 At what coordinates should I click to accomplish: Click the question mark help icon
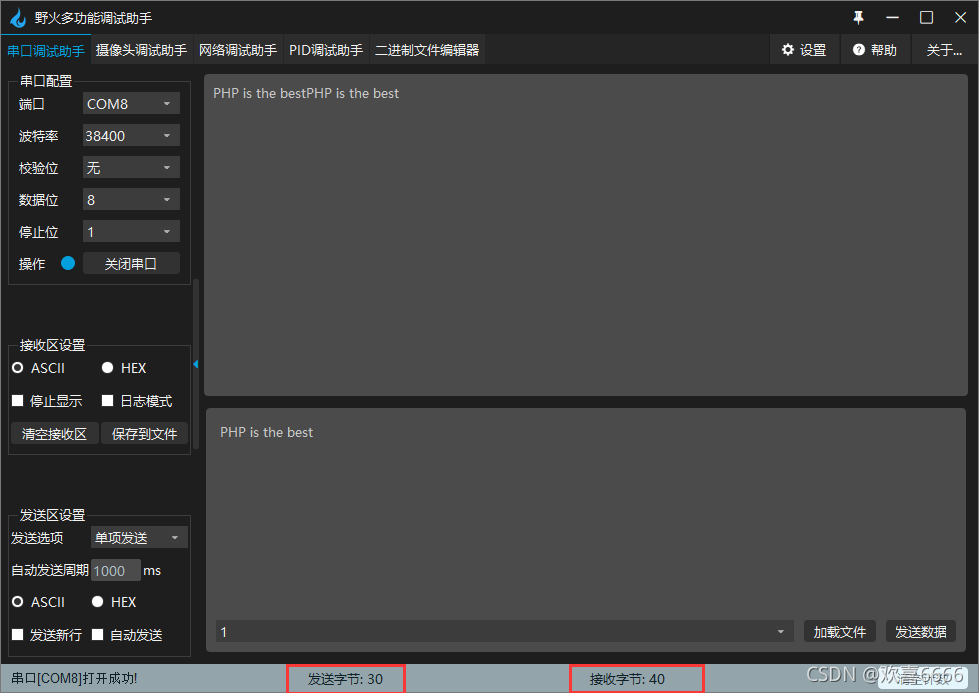(x=858, y=50)
